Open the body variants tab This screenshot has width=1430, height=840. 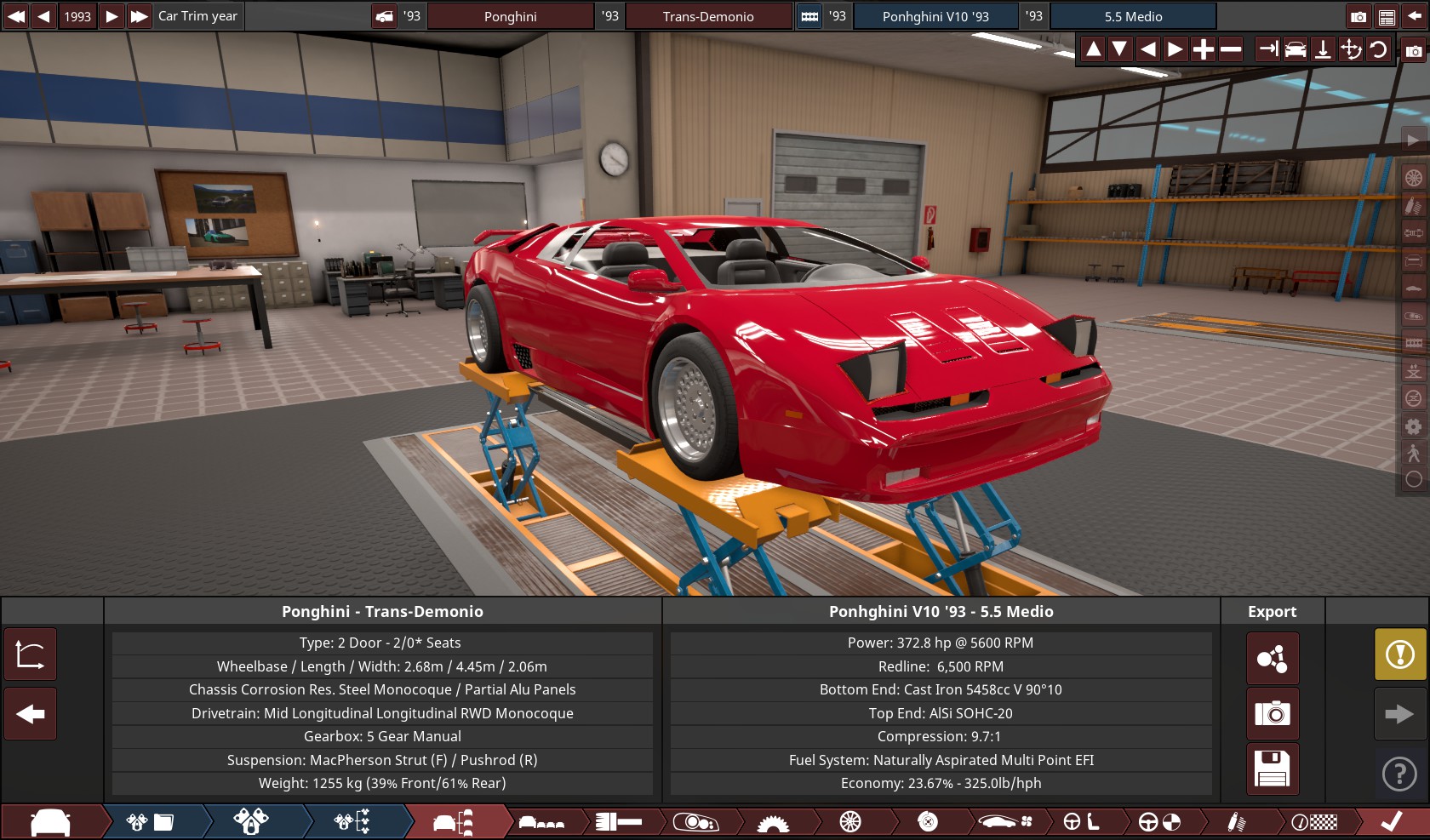[541, 822]
